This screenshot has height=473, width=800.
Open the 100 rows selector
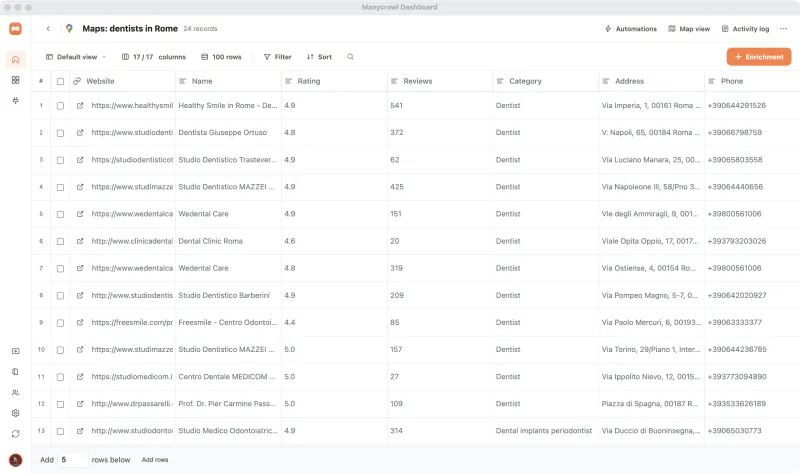click(x=221, y=57)
